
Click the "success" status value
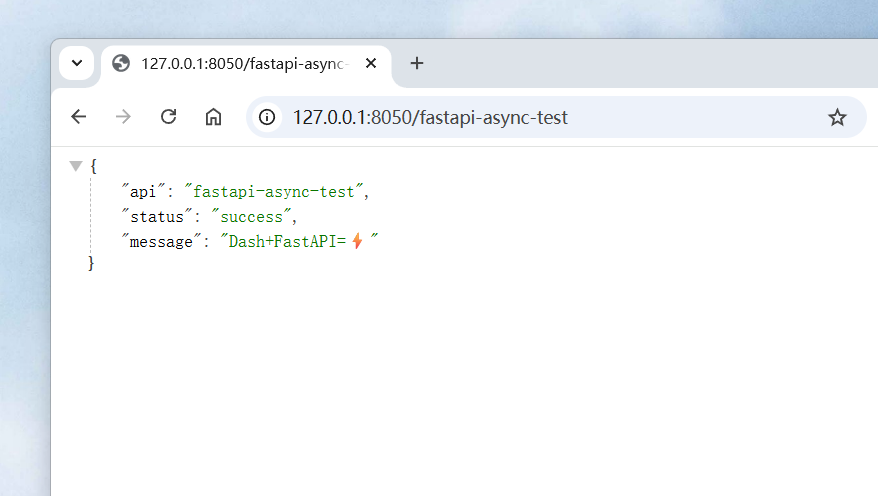(251, 217)
